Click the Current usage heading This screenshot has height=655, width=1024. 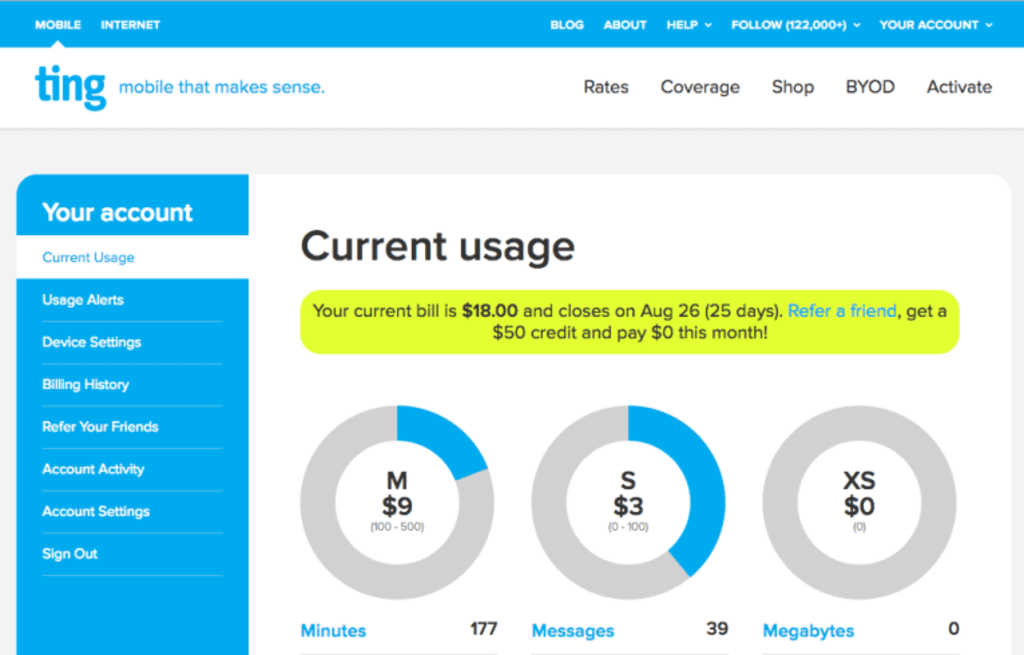click(x=438, y=246)
